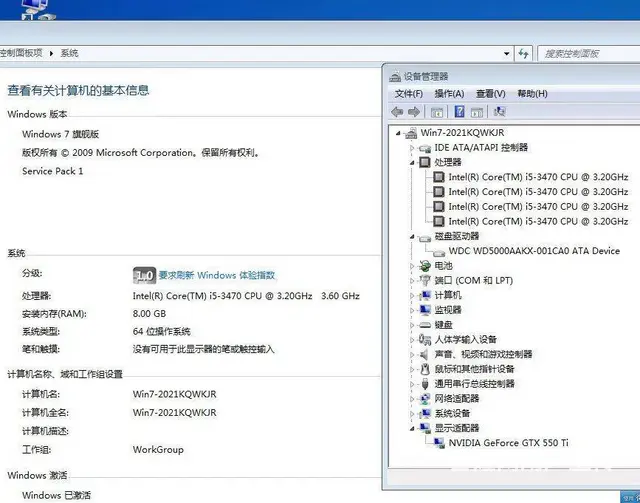The width and height of the screenshot is (640, 503).
Task: Click the 控制面板项 breadcrumb segment
Action: coord(21,53)
